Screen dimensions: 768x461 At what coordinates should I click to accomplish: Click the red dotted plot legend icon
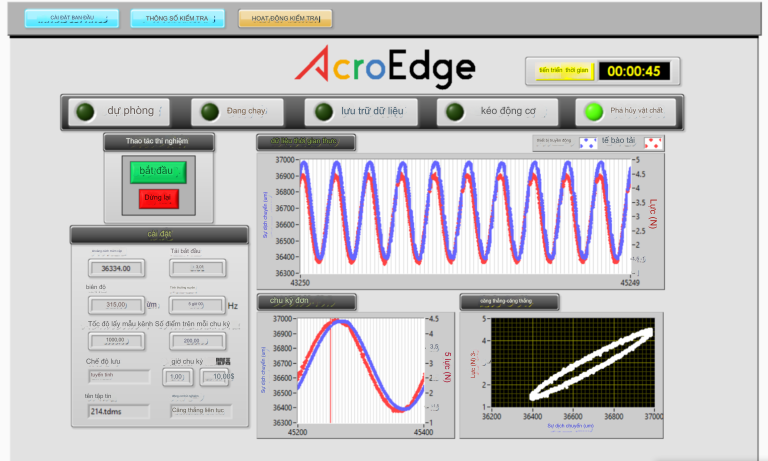click(x=653, y=143)
